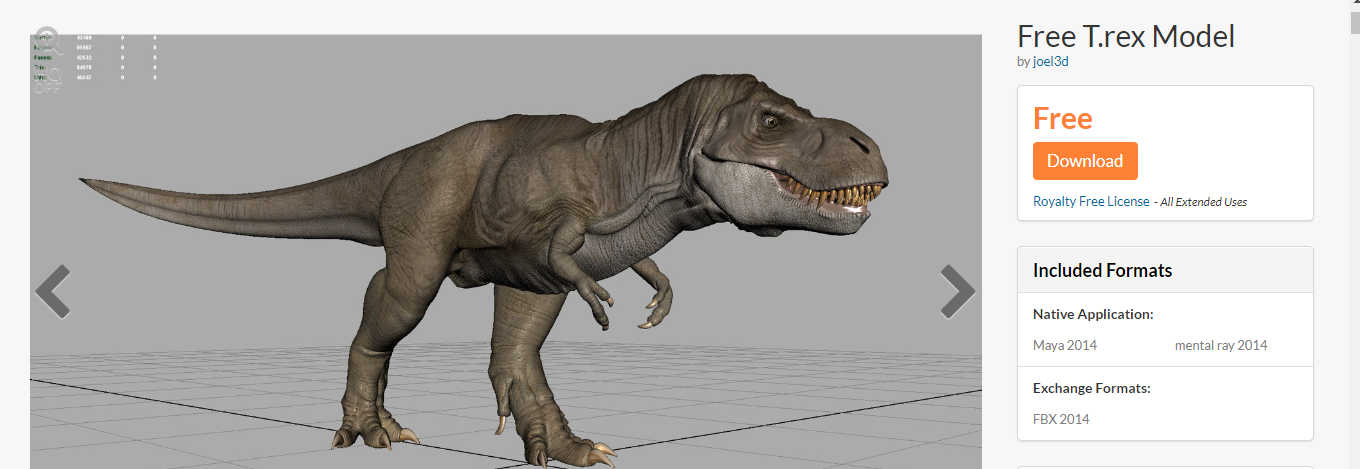Image resolution: width=1360 pixels, height=469 pixels.
Task: Click the Exchange Formats label
Action: (1091, 388)
